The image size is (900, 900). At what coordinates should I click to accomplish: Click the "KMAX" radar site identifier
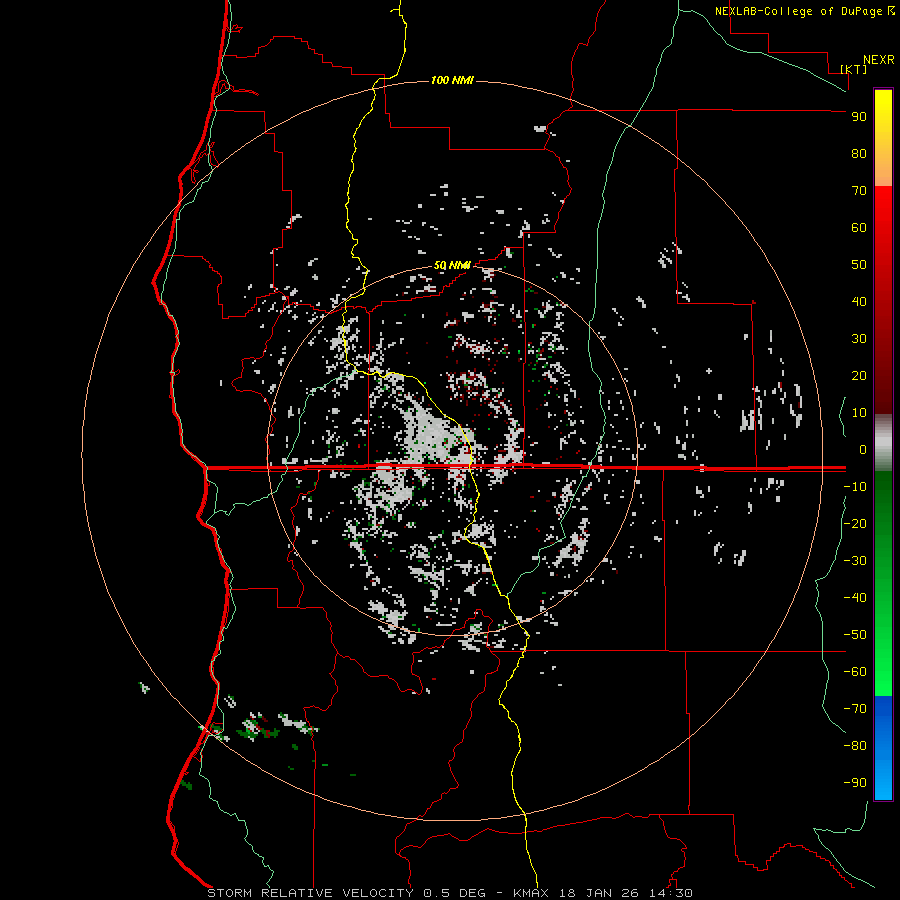pos(530,893)
